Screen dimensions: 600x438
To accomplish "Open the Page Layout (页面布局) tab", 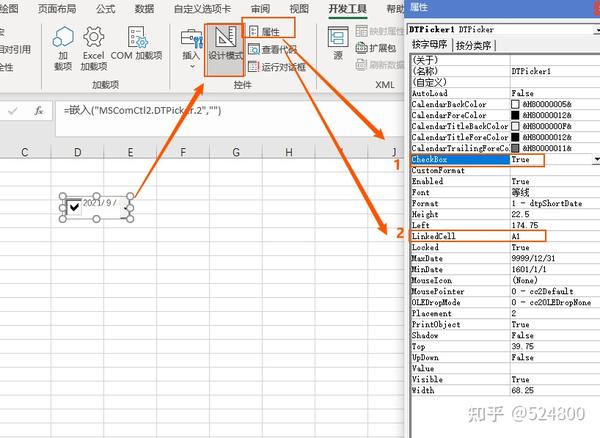I will click(x=57, y=8).
